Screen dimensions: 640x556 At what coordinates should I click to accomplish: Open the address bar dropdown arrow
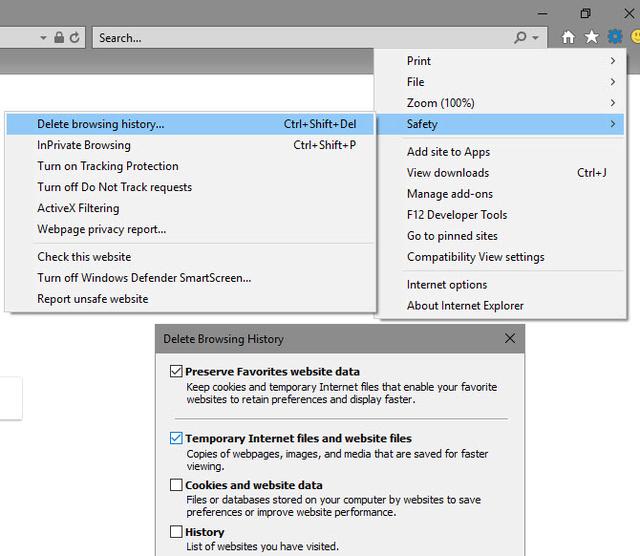43,38
